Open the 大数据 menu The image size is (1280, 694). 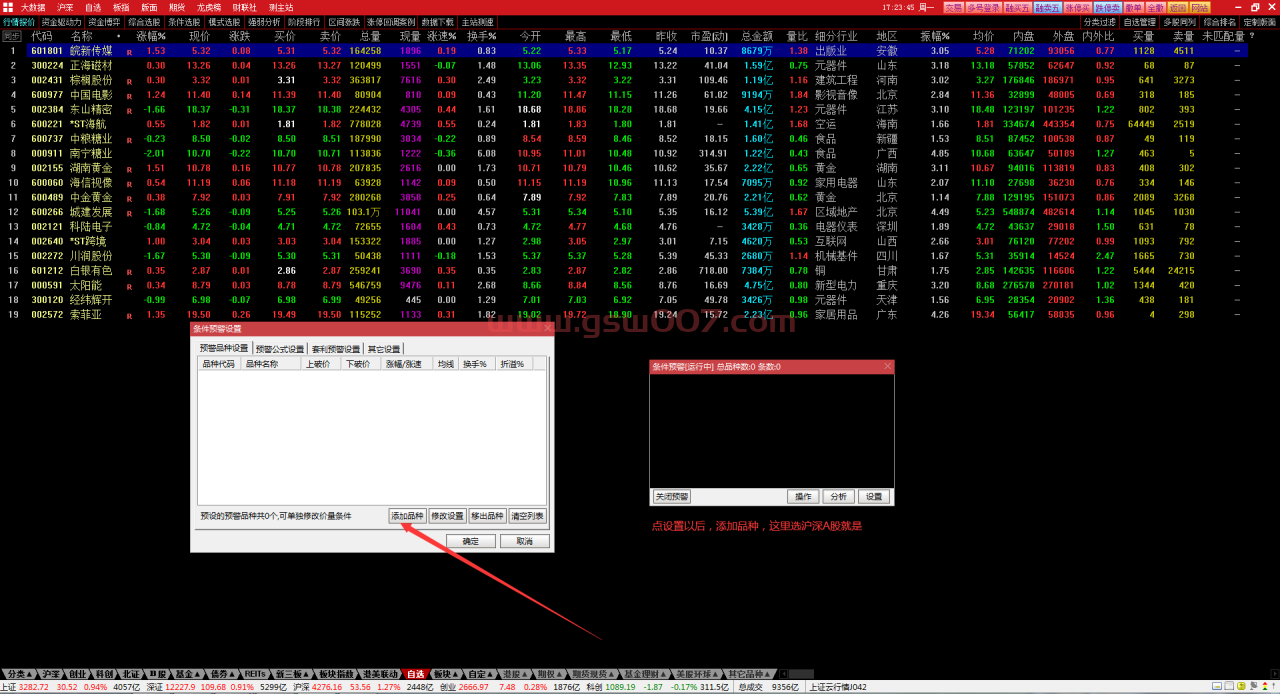(x=33, y=7)
